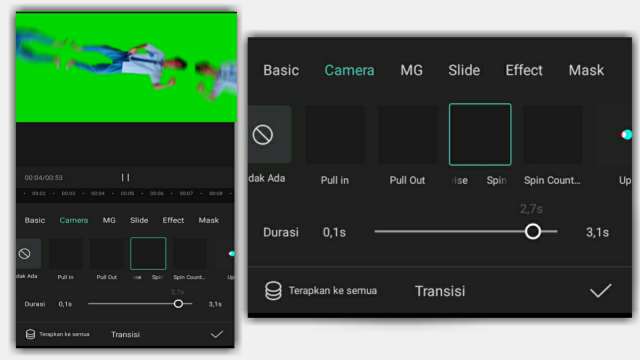Select the highlighted Spin thumbnail in the phone screenshot
640x360 pixels.
pos(148,253)
